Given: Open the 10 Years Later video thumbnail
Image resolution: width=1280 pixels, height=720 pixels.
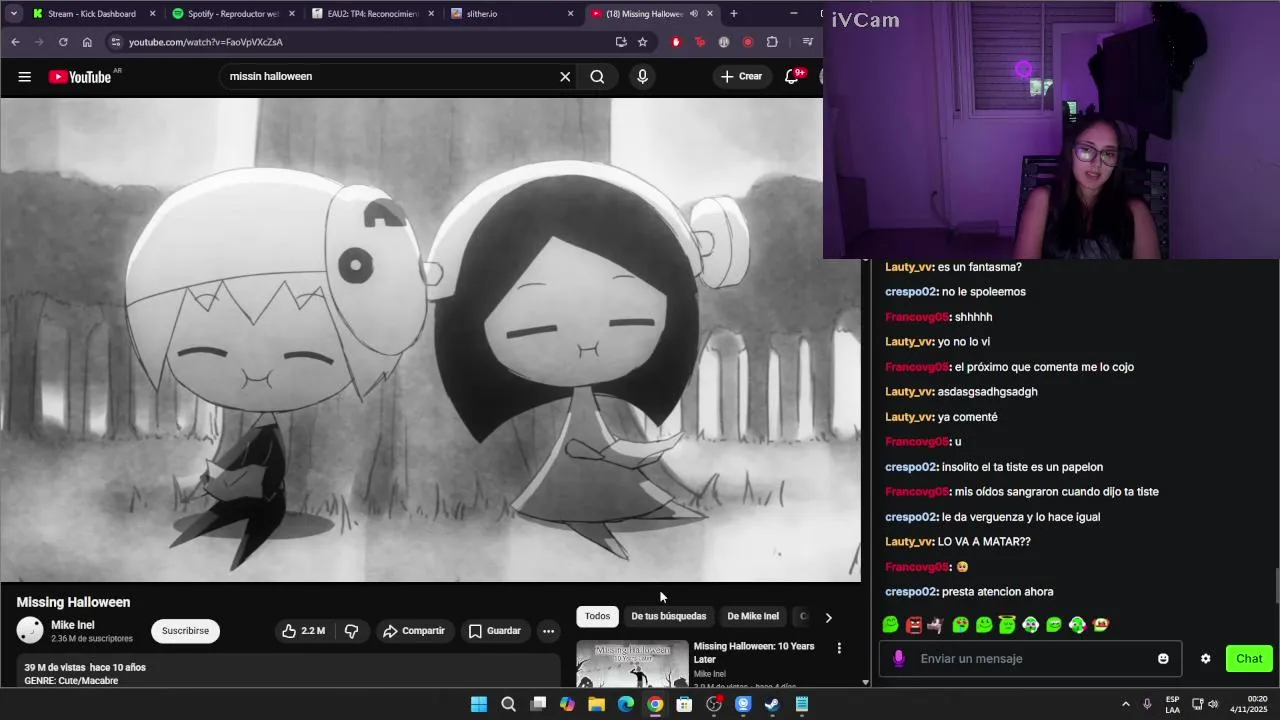Looking at the screenshot, I should 632,664.
